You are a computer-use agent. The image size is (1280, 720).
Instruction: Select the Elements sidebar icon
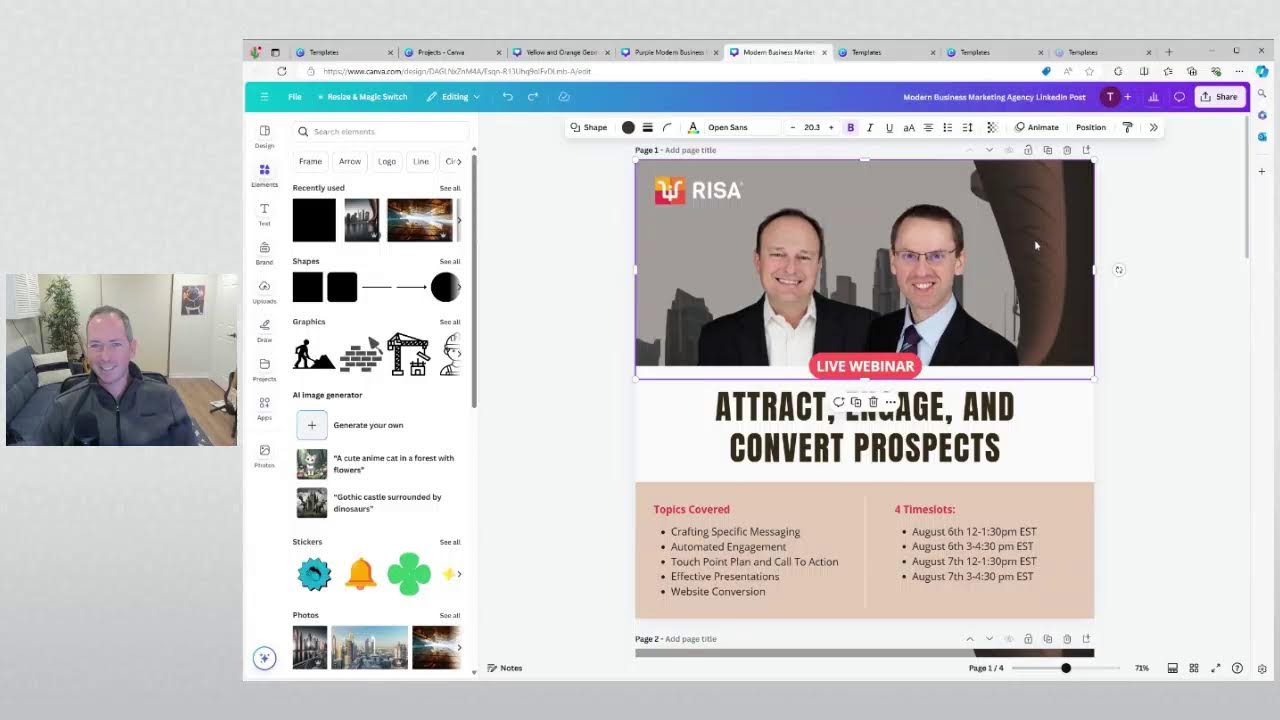(x=264, y=175)
